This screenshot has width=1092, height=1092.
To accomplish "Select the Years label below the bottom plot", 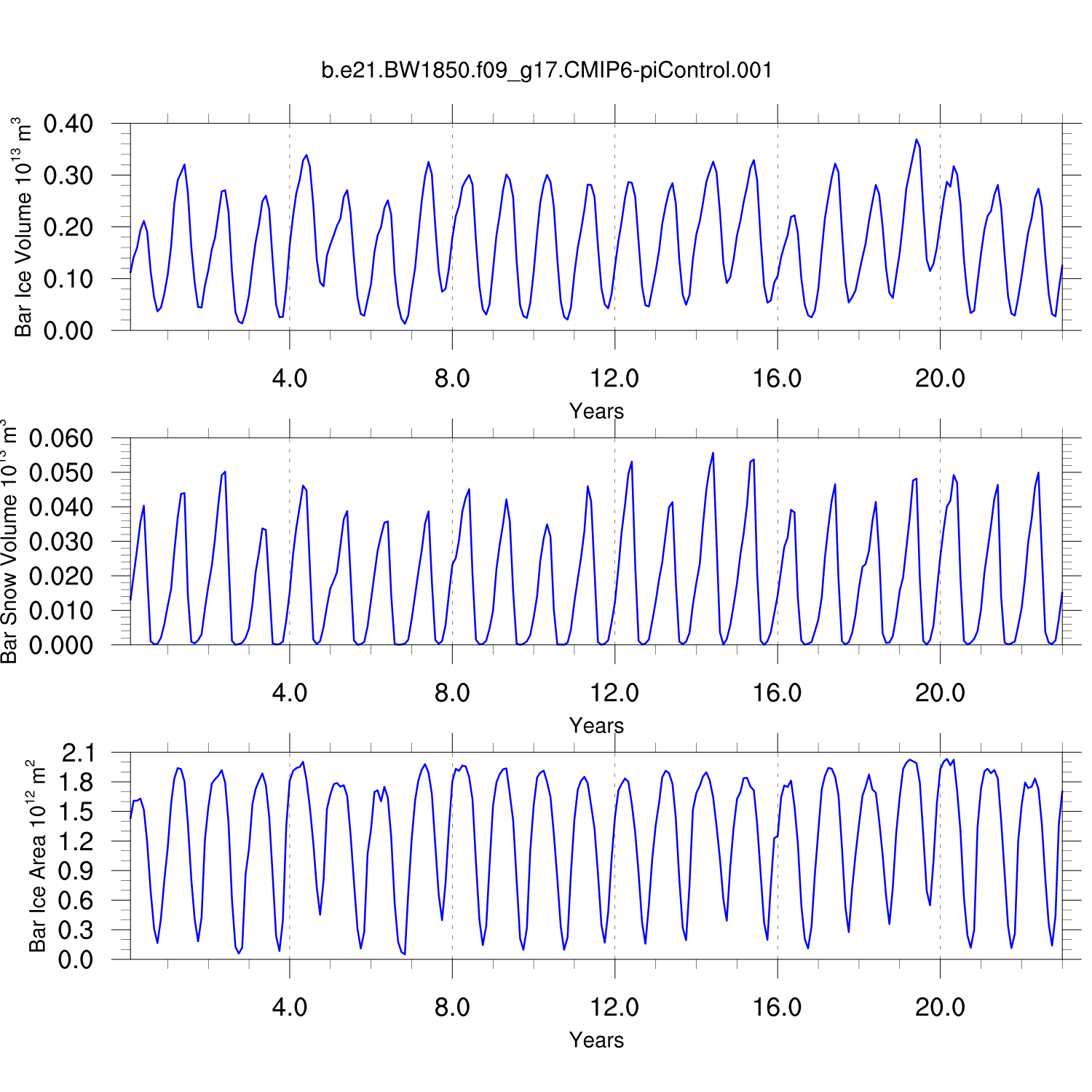I will [596, 1040].
